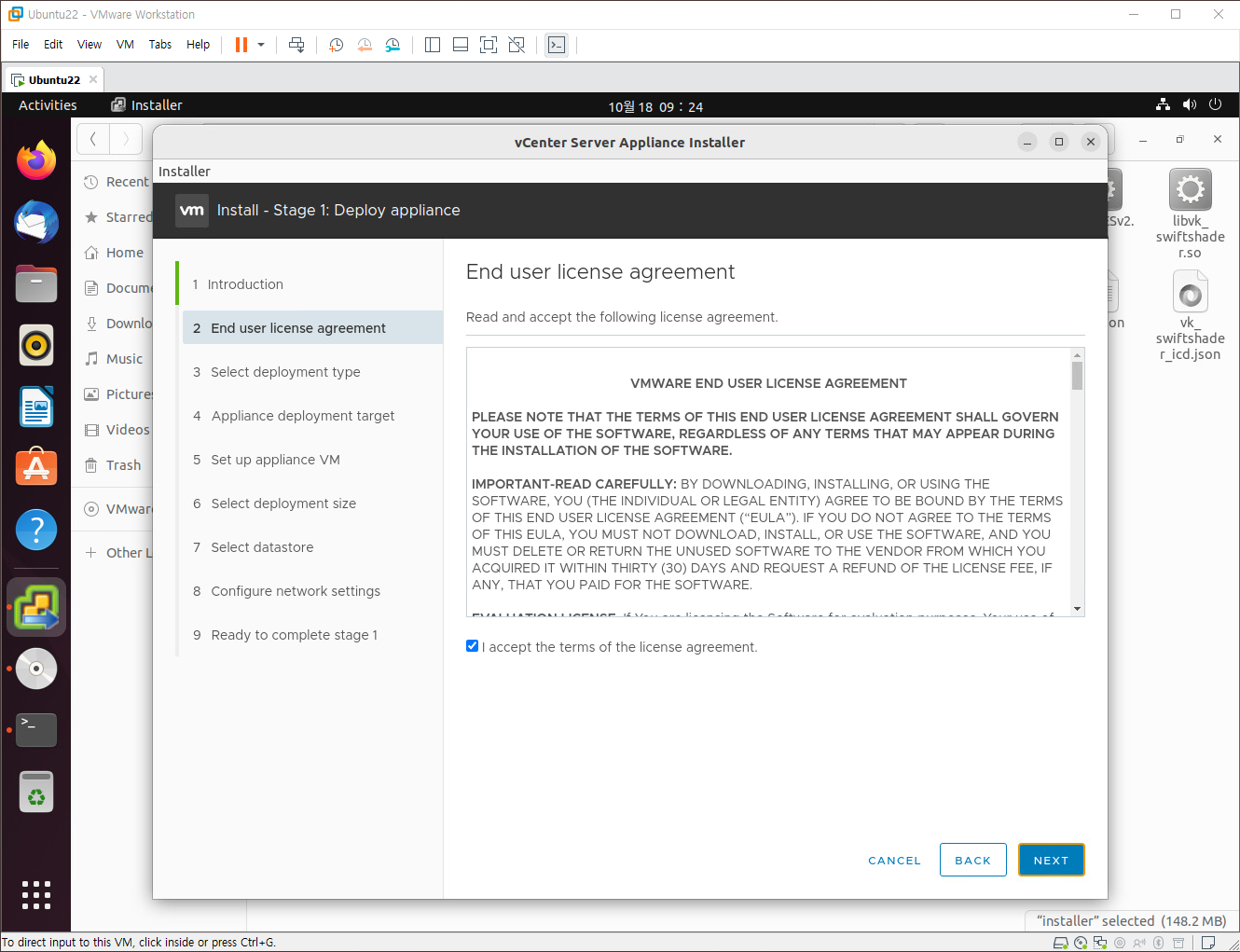Viewport: 1240px width, 952px height.
Task: Click the license scroll up arrow
Action: pyautogui.click(x=1077, y=354)
